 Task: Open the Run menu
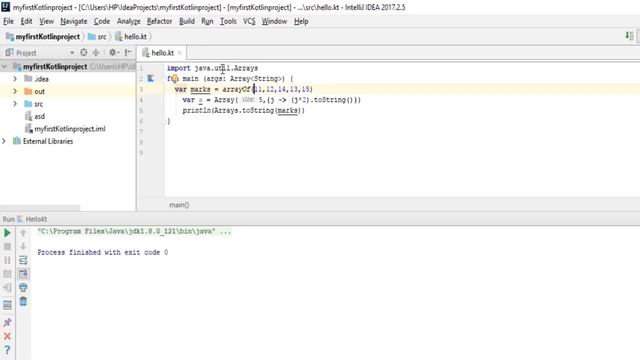click(207, 21)
